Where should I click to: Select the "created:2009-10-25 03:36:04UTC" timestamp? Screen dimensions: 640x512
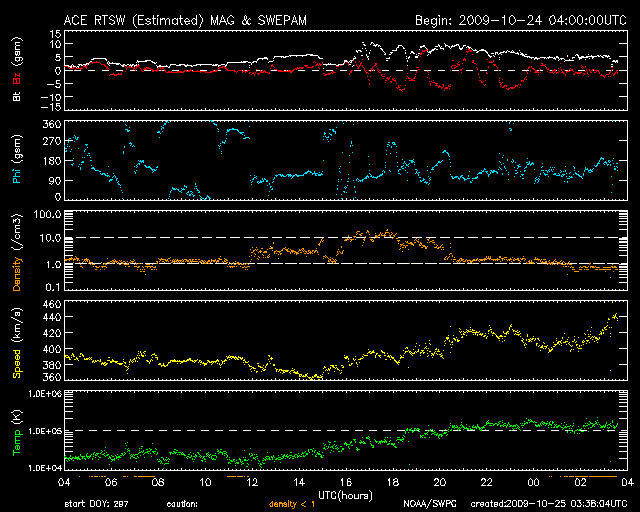pos(549,504)
